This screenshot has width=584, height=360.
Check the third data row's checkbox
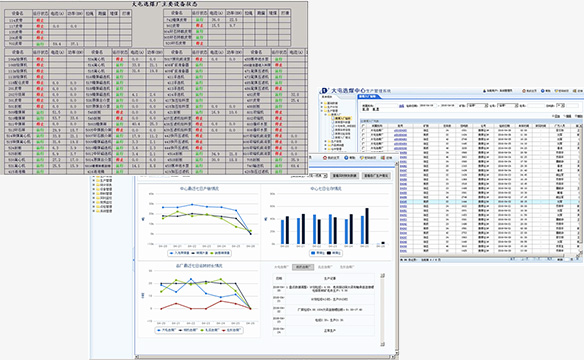click(x=364, y=139)
